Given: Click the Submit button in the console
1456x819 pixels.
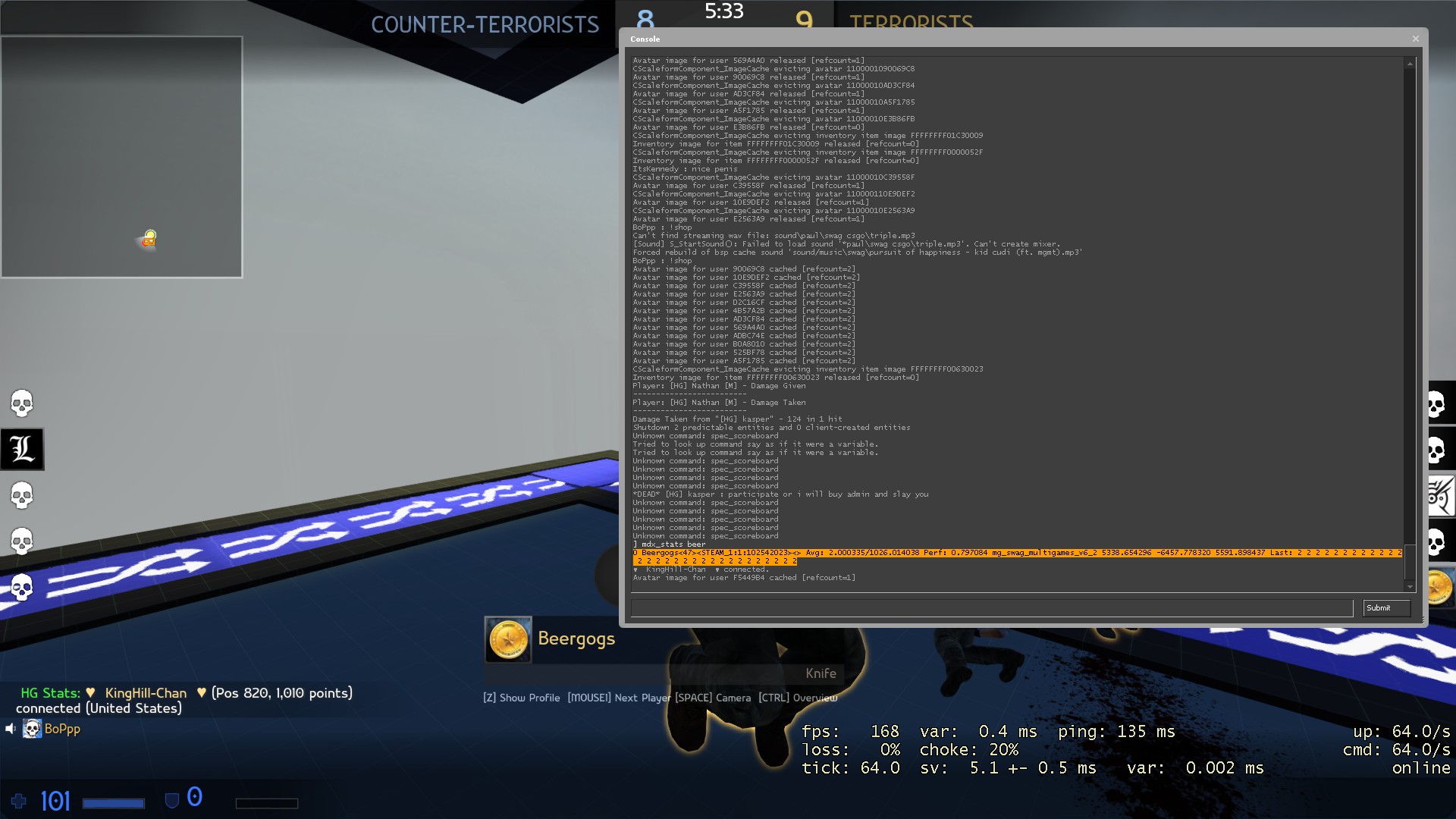Looking at the screenshot, I should 1386,608.
